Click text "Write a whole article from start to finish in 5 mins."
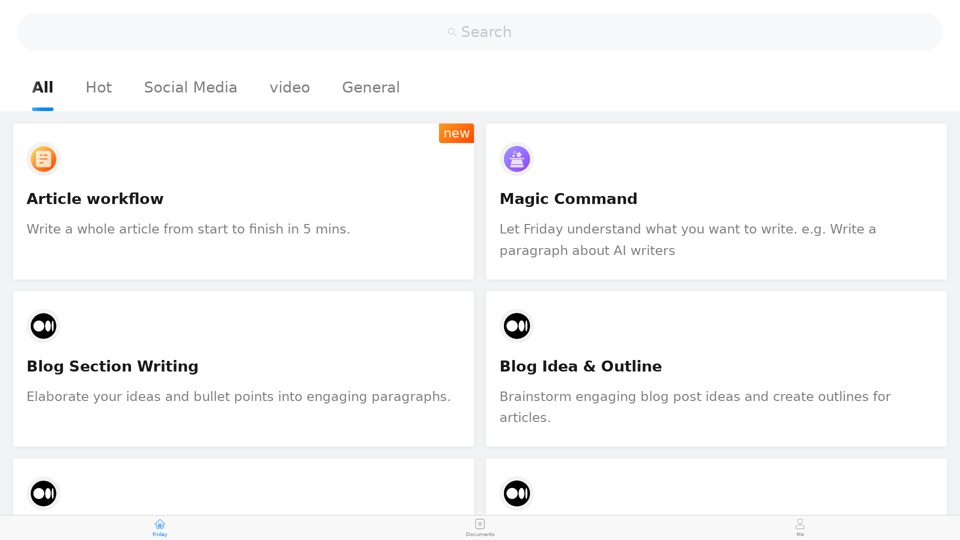This screenshot has height=540, width=960. click(188, 229)
